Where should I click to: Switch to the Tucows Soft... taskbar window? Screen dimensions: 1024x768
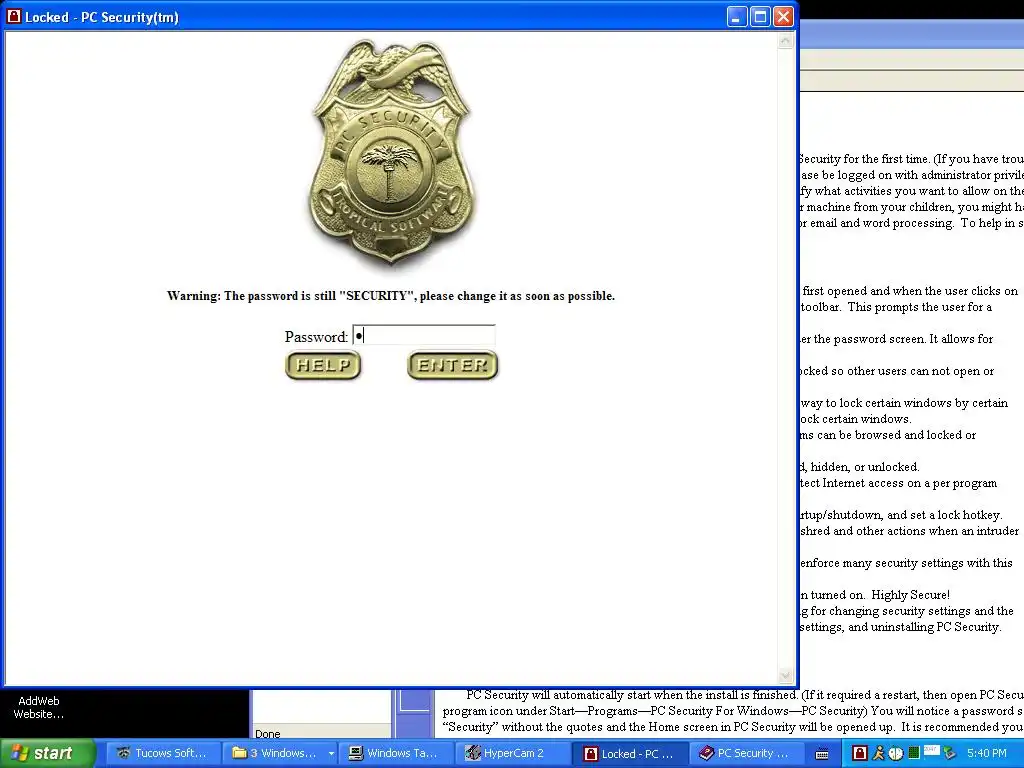(x=161, y=753)
